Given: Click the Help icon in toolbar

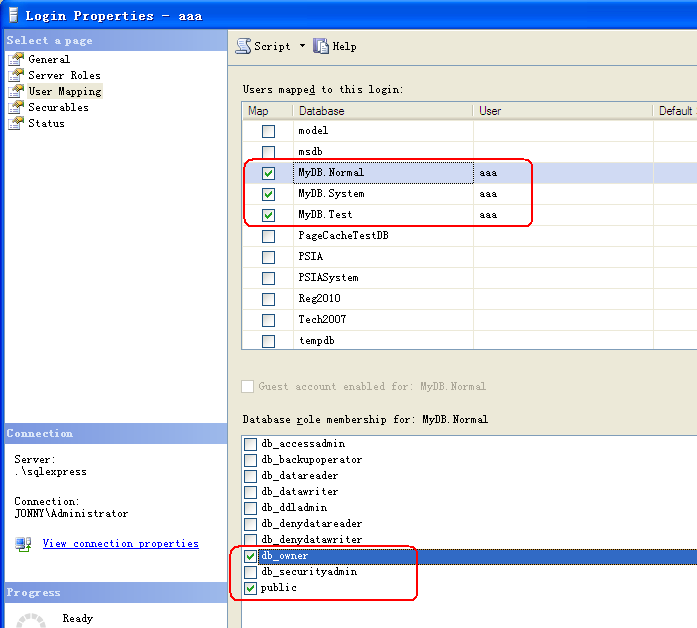Looking at the screenshot, I should [321, 46].
